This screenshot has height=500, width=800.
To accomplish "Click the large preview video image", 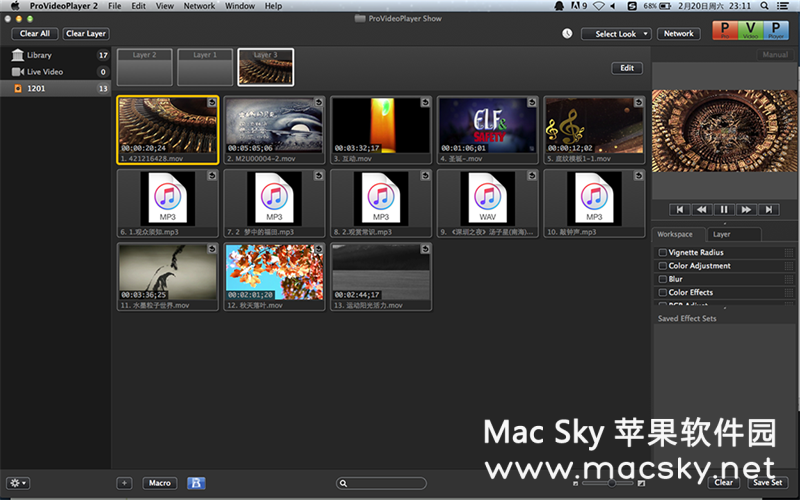I will tap(724, 131).
